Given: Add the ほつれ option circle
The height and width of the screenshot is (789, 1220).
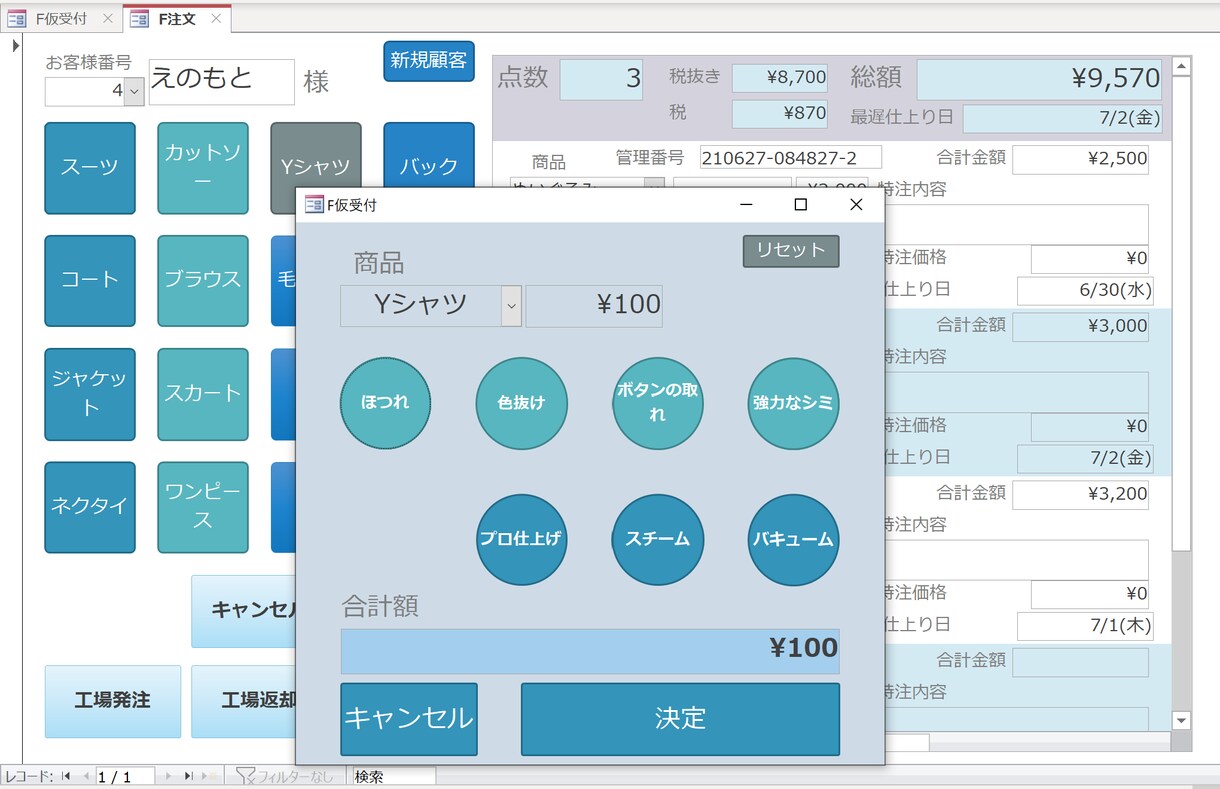Looking at the screenshot, I should tap(386, 403).
